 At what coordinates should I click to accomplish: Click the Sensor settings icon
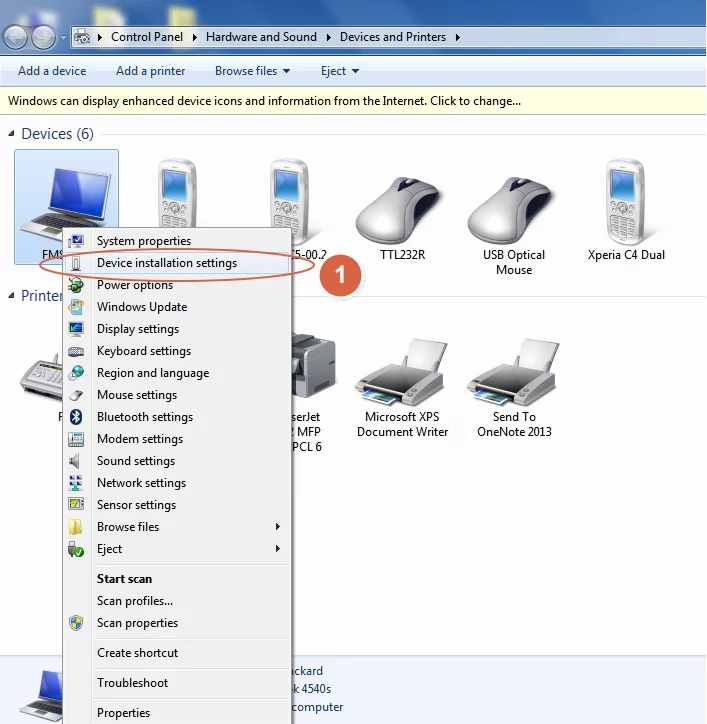pyautogui.click(x=76, y=504)
